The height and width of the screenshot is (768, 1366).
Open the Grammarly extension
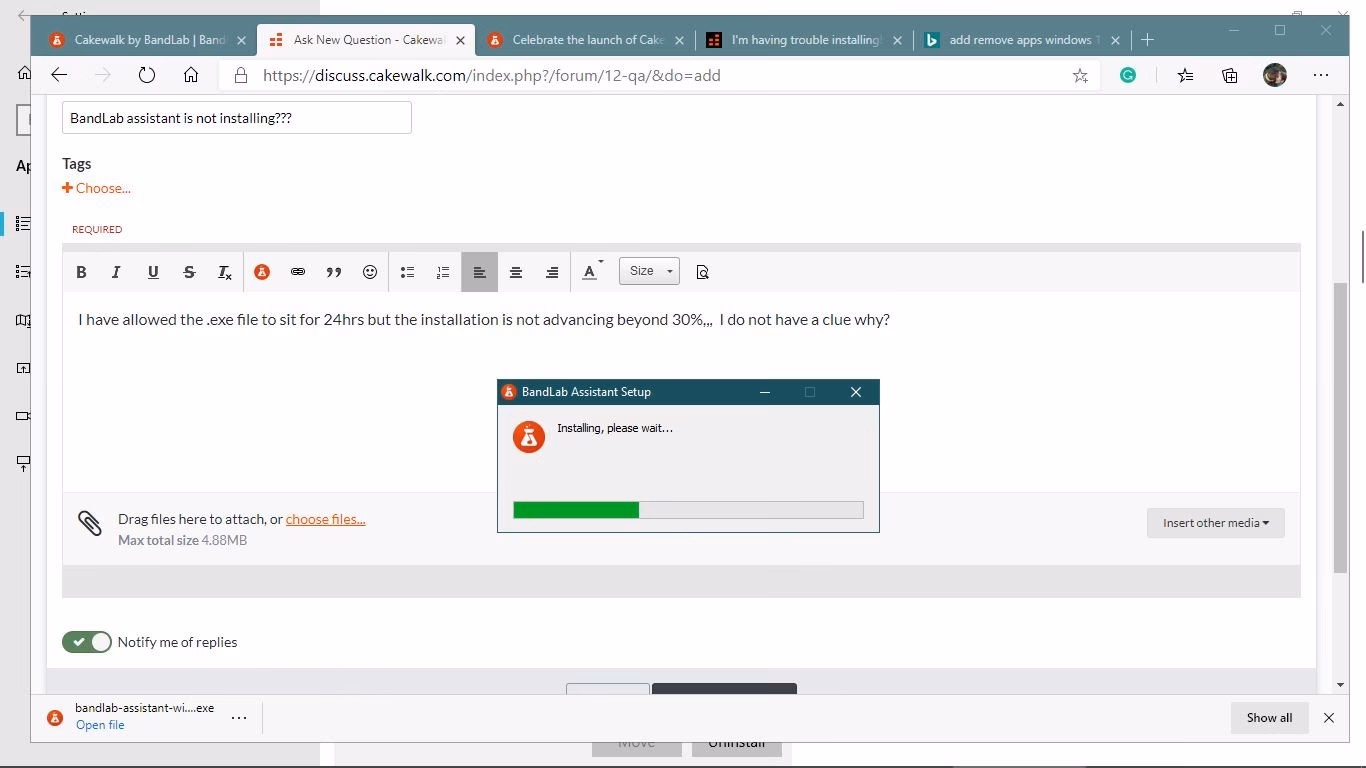pos(1128,75)
